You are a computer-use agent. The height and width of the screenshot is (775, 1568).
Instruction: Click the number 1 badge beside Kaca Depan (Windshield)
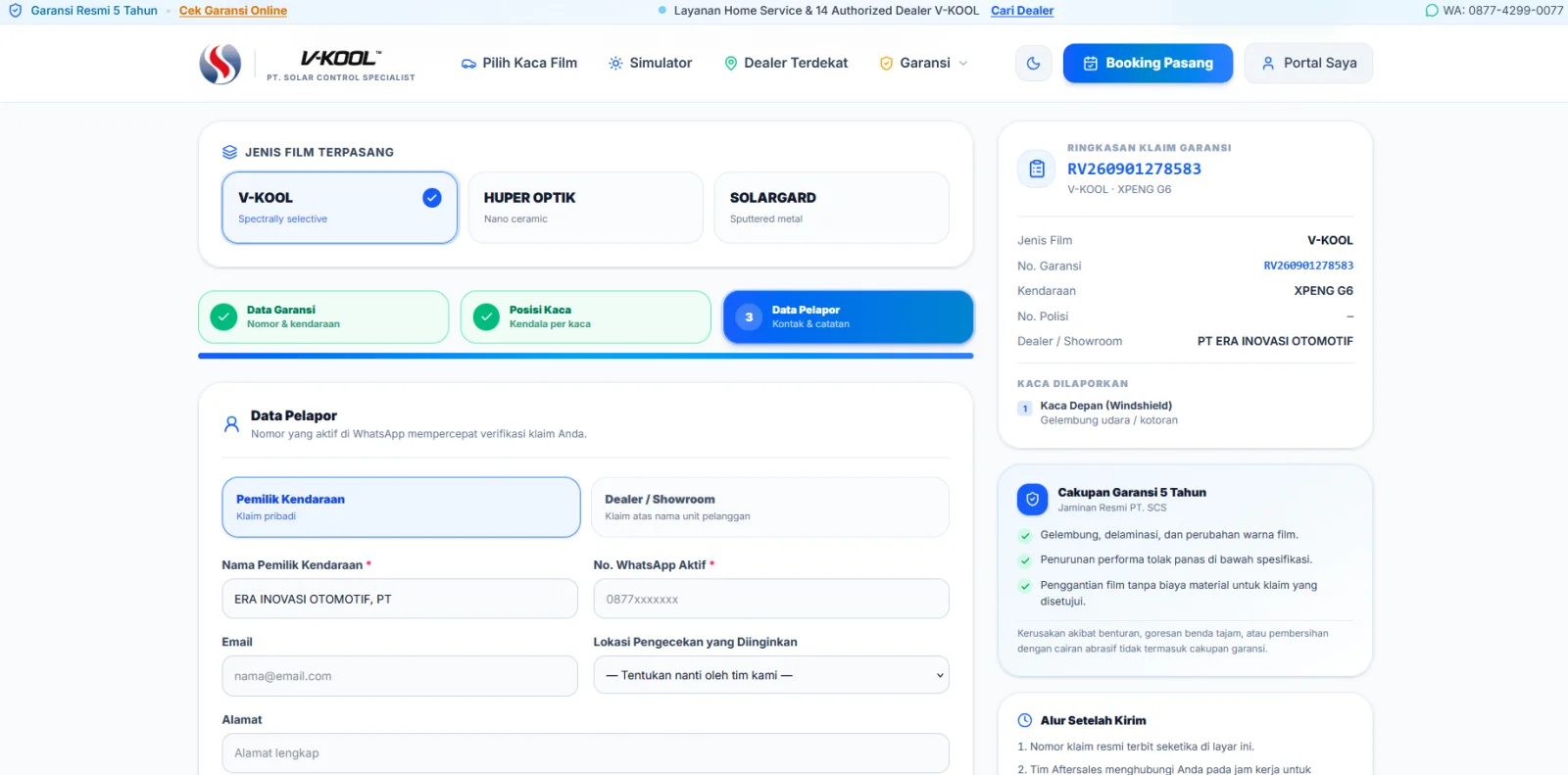pyautogui.click(x=1025, y=409)
